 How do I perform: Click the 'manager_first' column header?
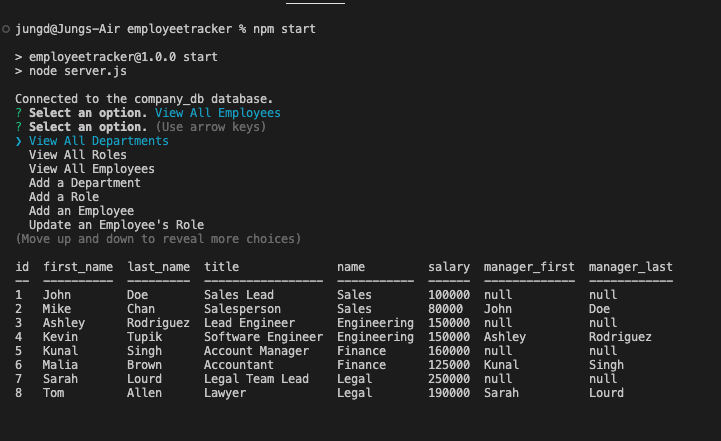coord(529,267)
